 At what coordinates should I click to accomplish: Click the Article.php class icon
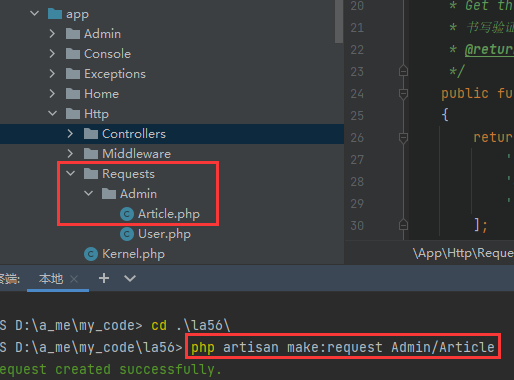click(x=127, y=214)
